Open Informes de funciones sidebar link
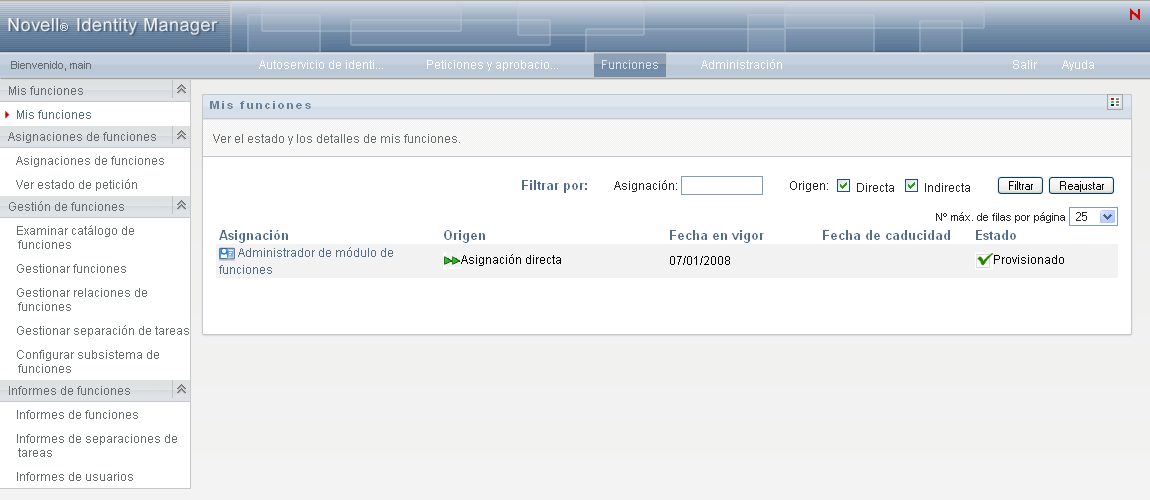Viewport: 1150px width, 500px height. tap(77, 415)
